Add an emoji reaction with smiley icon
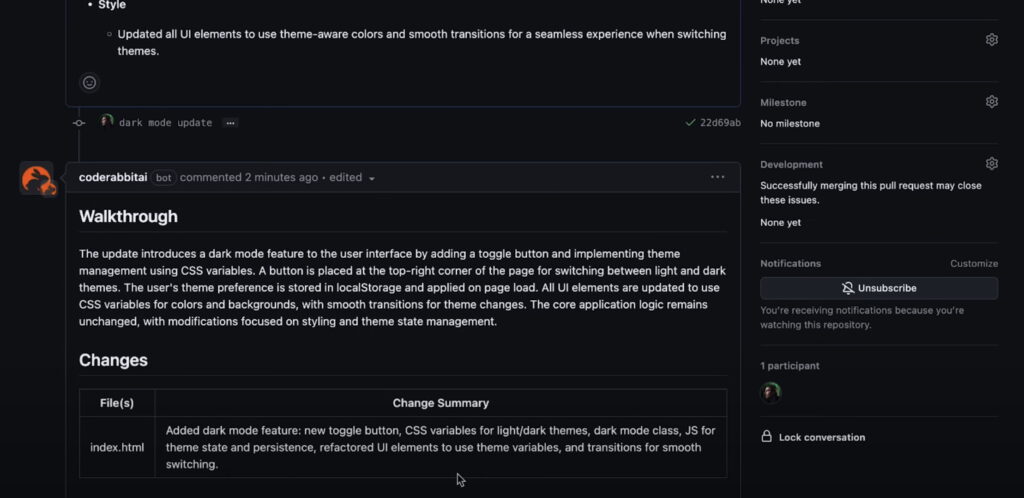 pyautogui.click(x=89, y=83)
